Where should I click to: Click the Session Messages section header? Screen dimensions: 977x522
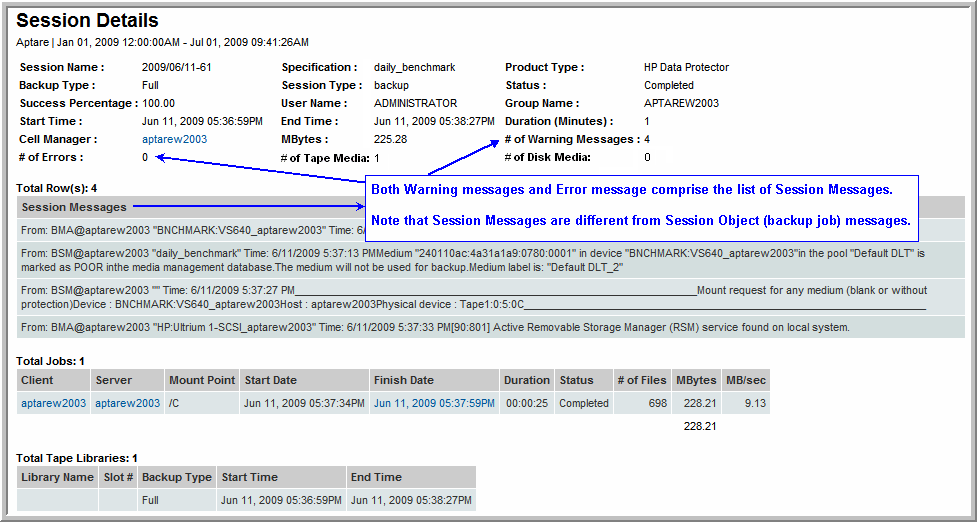coord(74,207)
